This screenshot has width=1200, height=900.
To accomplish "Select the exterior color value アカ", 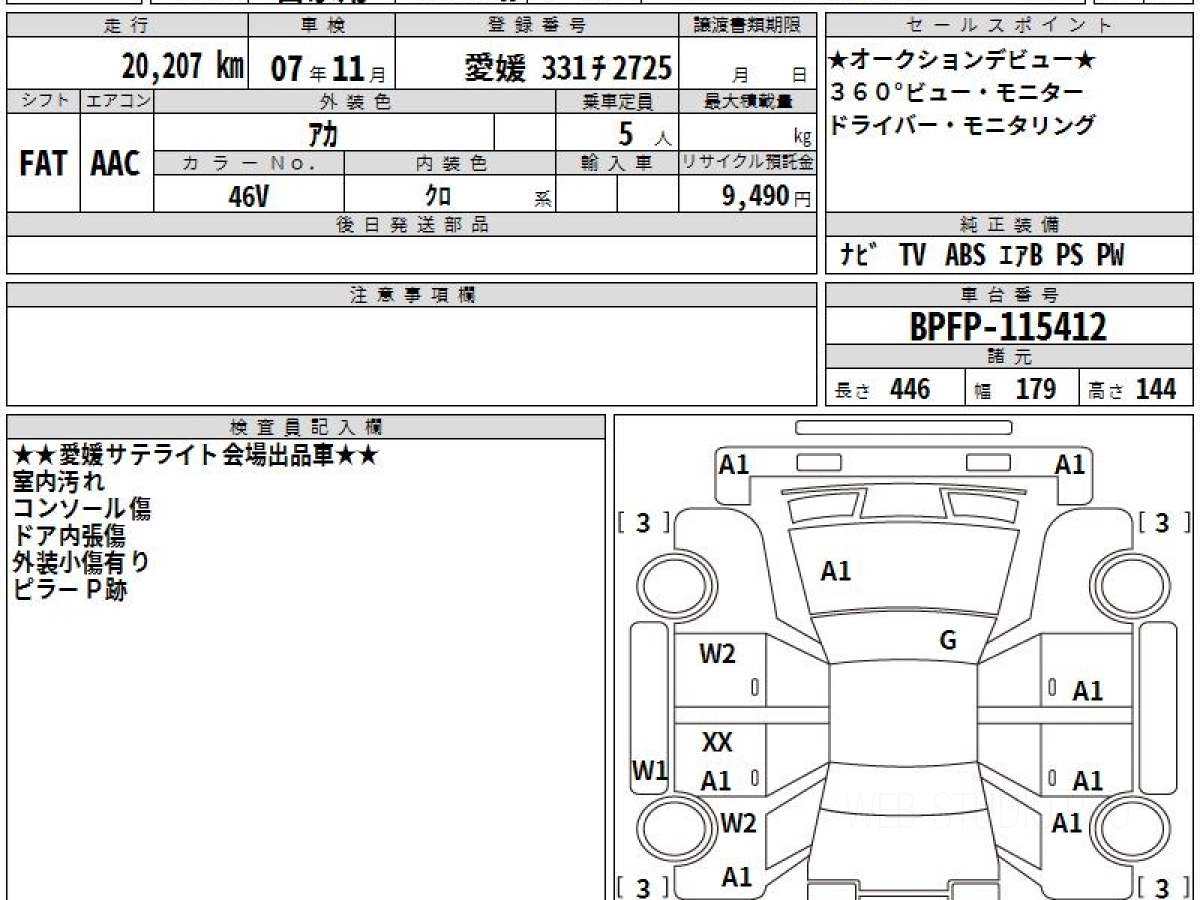I will coord(323,132).
